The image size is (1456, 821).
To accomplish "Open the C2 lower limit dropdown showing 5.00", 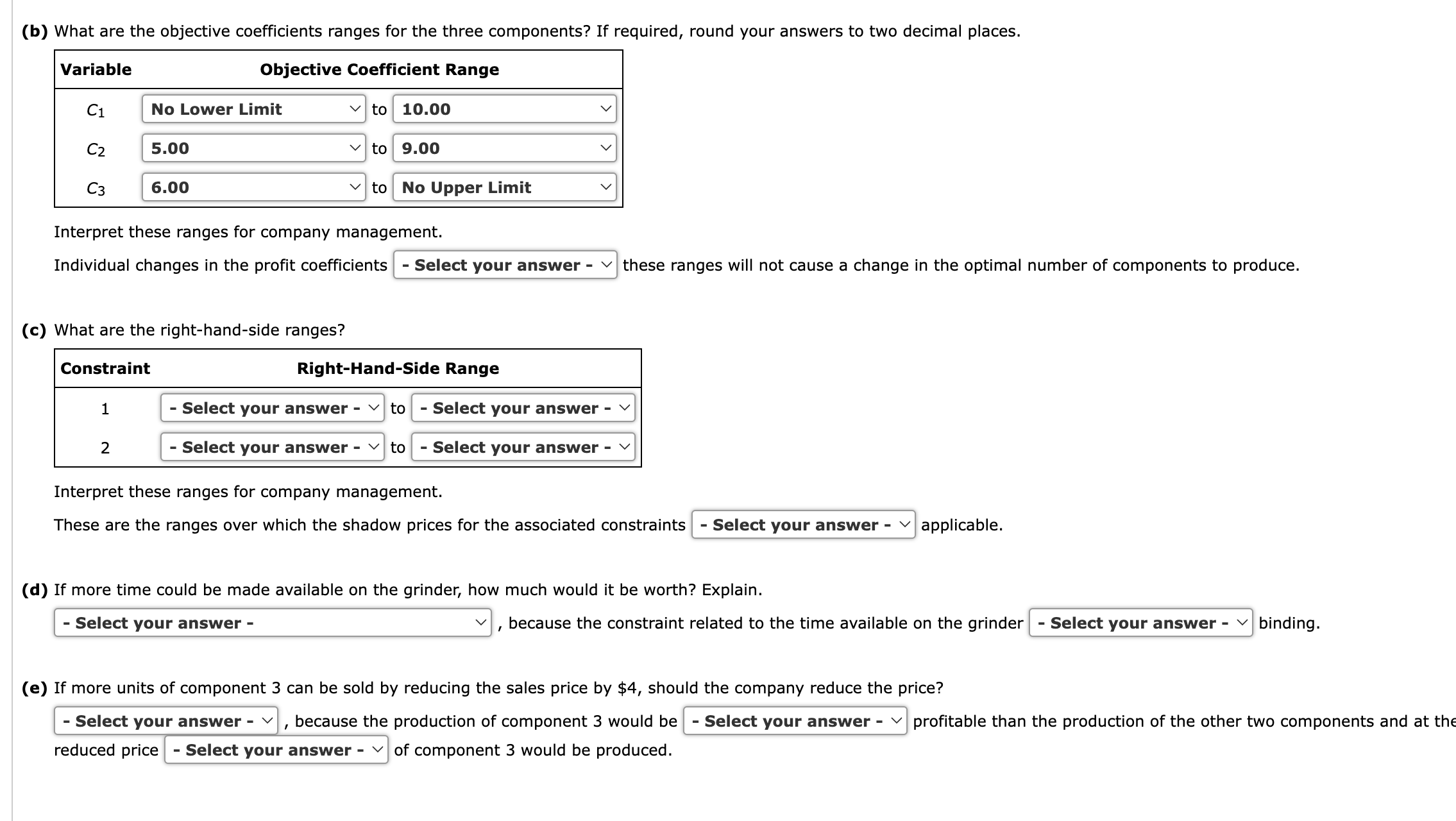I will click(253, 148).
